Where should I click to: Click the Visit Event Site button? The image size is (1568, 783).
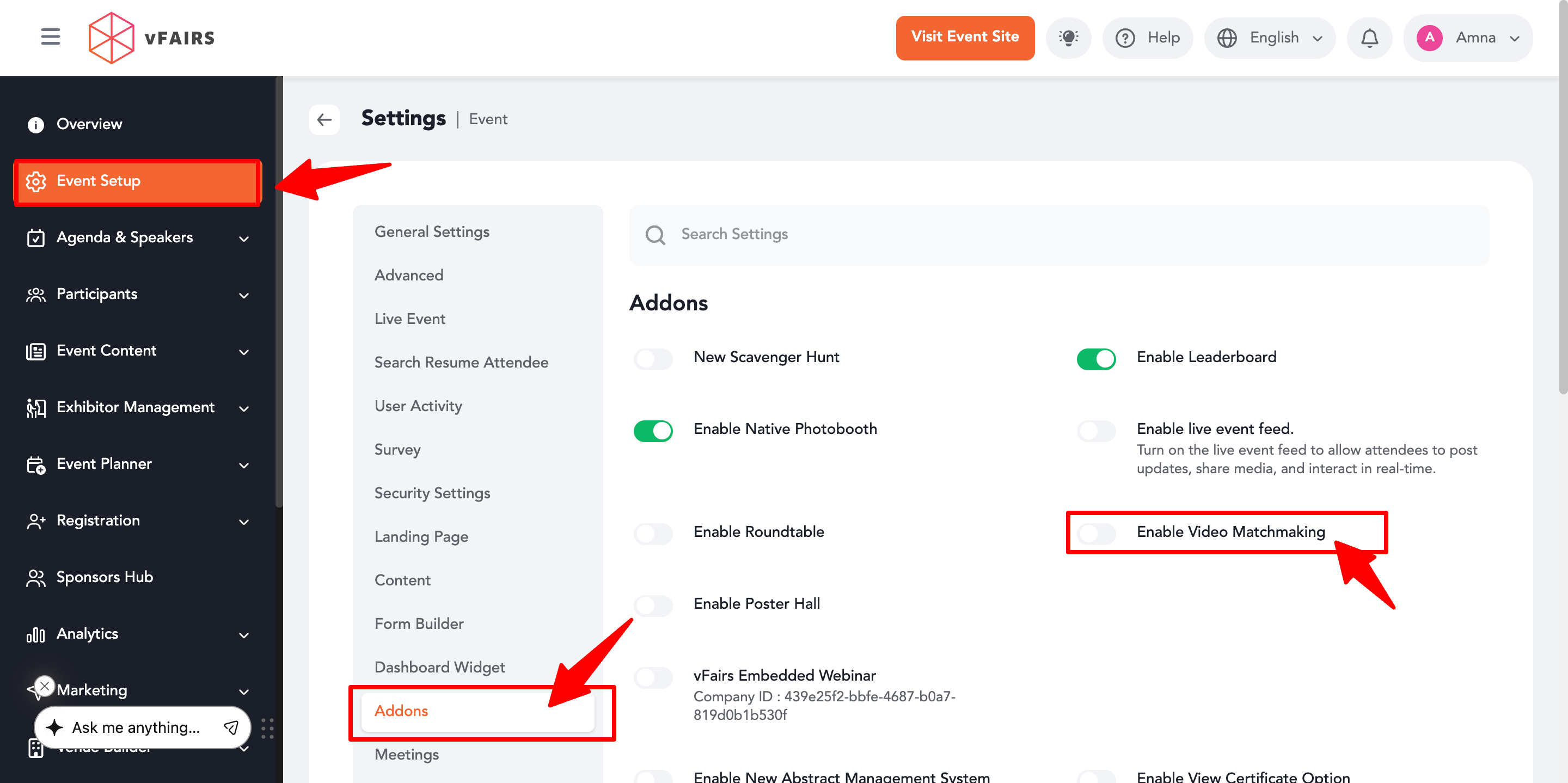pos(964,38)
